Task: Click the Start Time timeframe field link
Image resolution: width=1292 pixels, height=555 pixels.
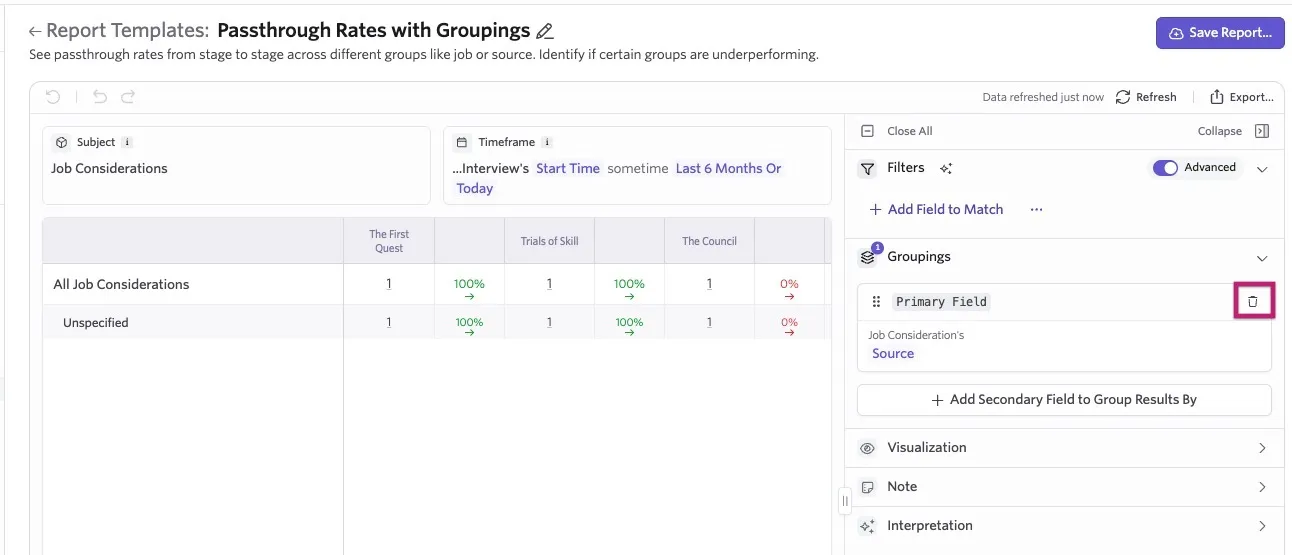Action: click(568, 168)
